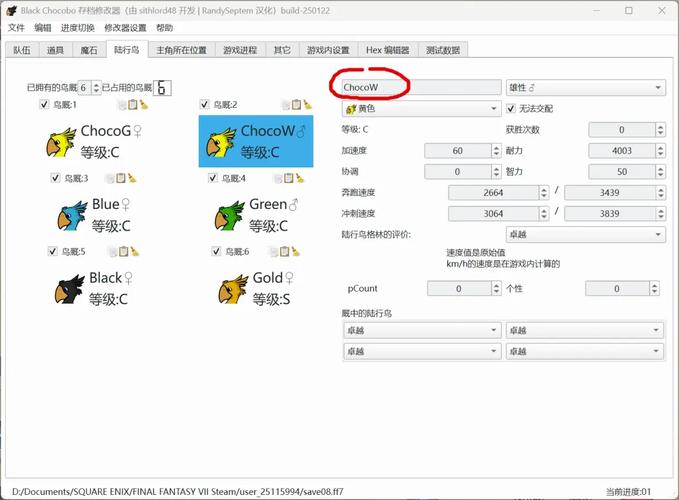Select the Green chocobo icon
679x500 pixels.
click(x=230, y=216)
